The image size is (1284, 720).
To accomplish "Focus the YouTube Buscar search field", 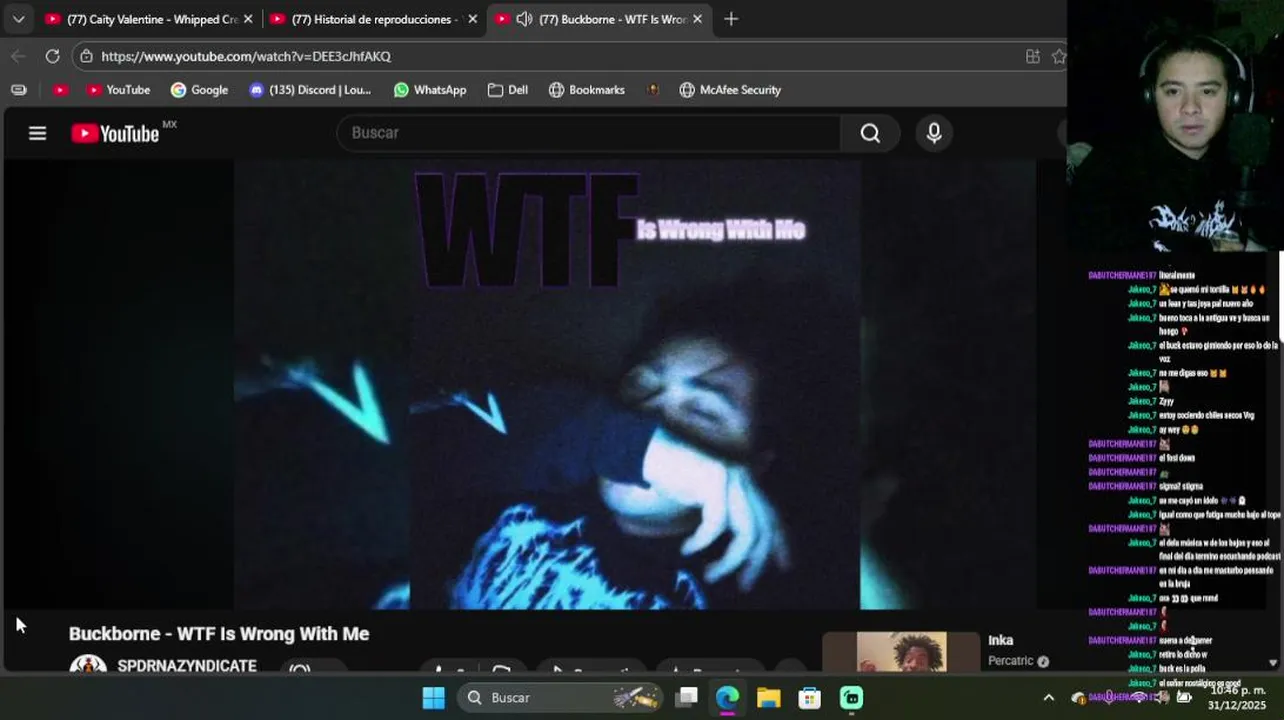I will (589, 133).
